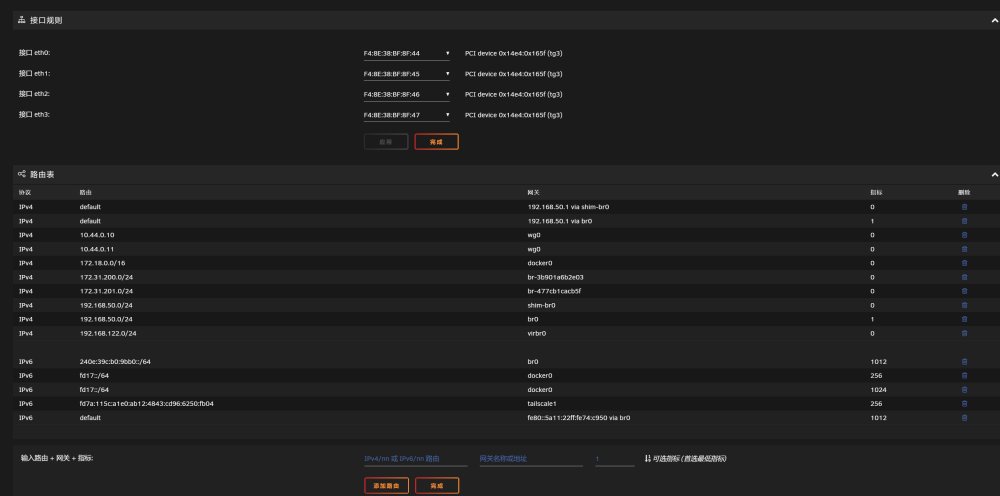Delete the IPv6 default route via br0
The width and height of the screenshot is (1000, 496).
[x=964, y=418]
